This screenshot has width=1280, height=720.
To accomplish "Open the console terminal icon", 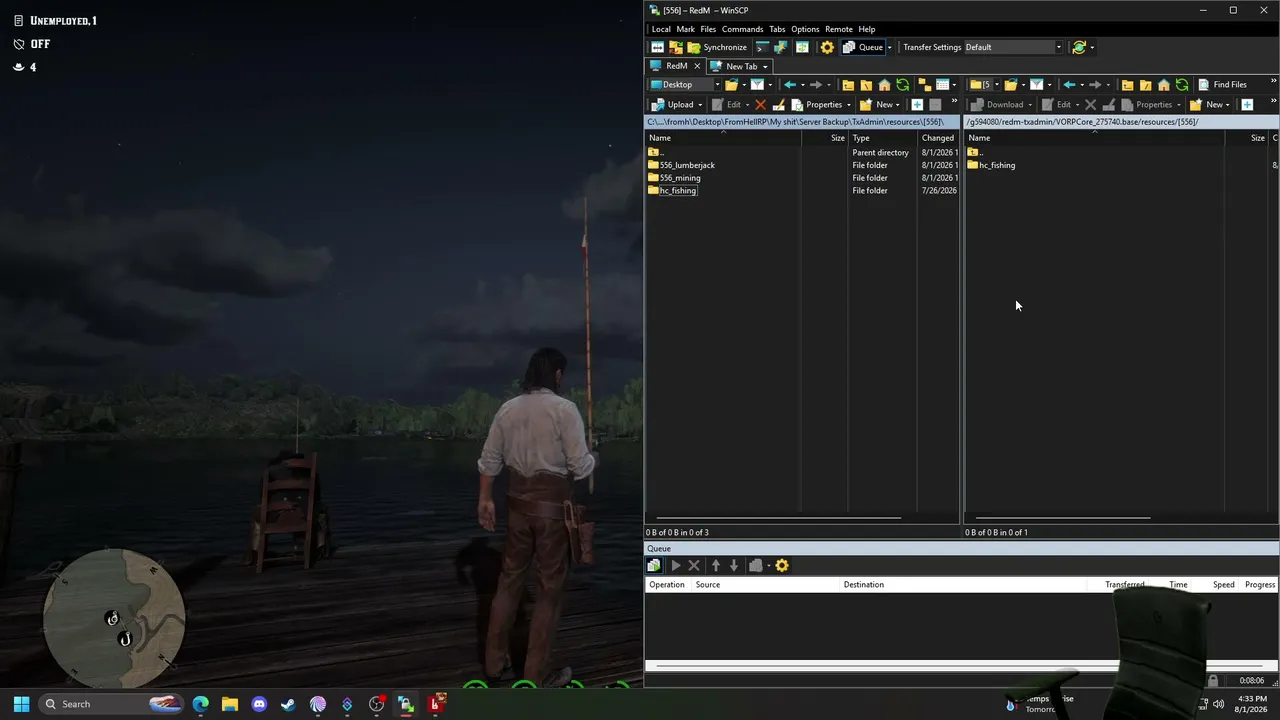I will 762,47.
